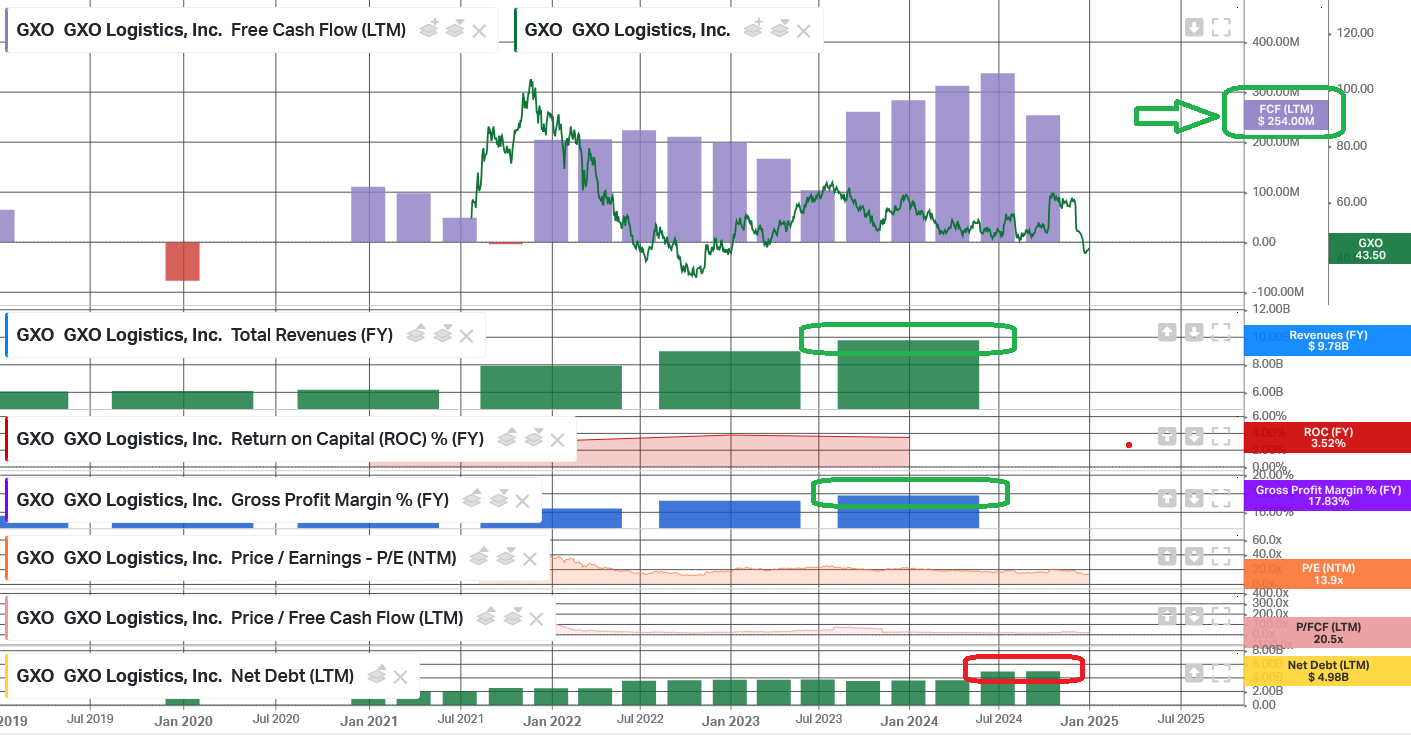Move the Return on Capital pane down

[x=1194, y=436]
